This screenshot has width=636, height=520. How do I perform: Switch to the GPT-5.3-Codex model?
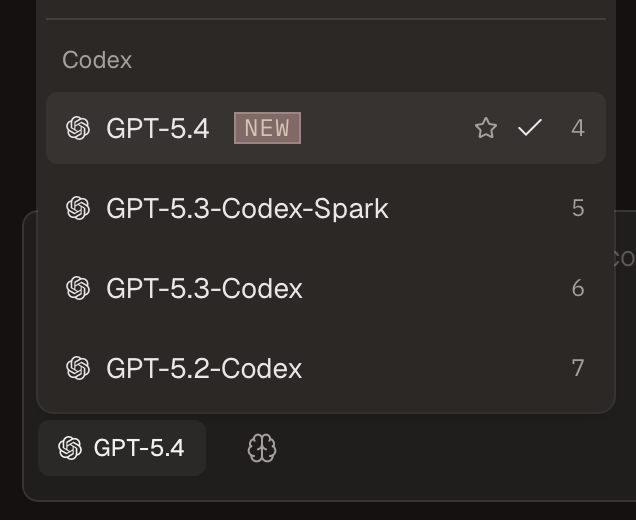(x=204, y=288)
